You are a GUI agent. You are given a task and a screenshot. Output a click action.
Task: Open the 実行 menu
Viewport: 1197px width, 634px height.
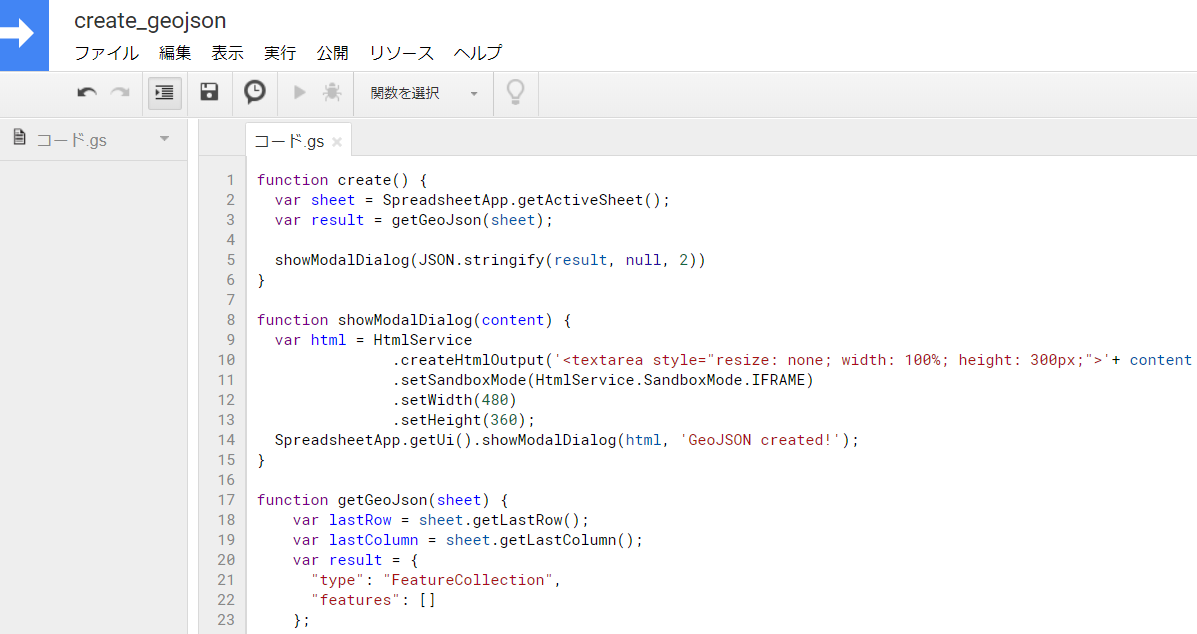[x=280, y=53]
